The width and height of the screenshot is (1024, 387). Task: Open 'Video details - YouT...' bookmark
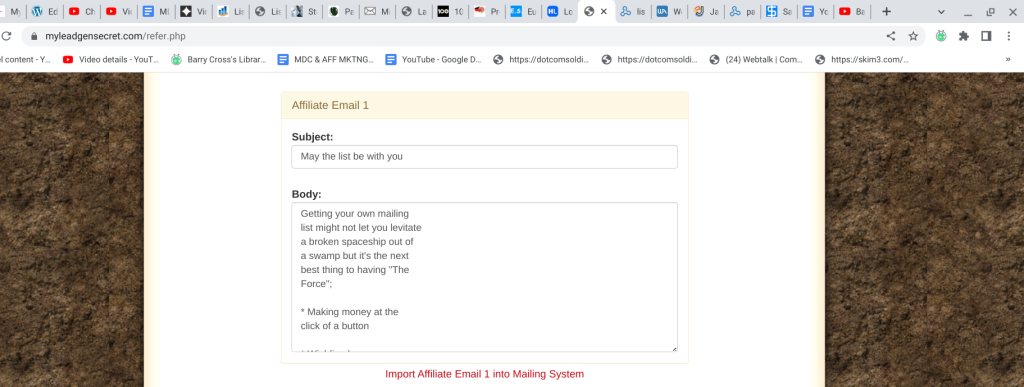[x=111, y=59]
